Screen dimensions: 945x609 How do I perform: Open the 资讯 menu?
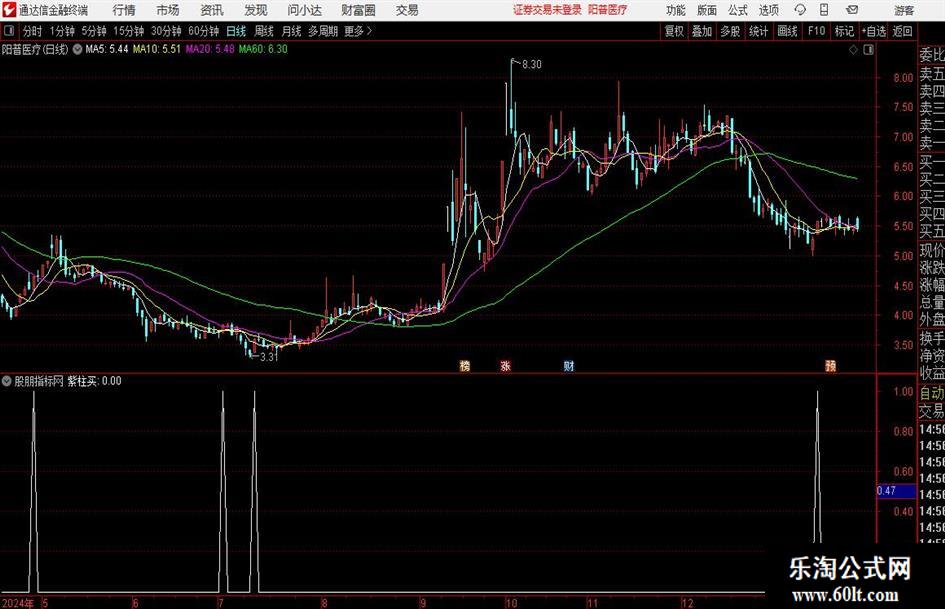coord(212,10)
